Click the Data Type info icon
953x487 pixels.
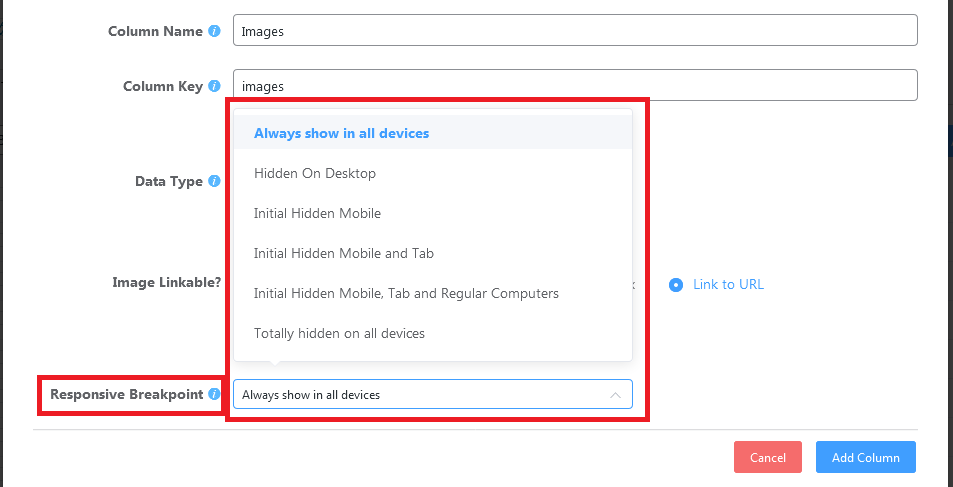(214, 182)
